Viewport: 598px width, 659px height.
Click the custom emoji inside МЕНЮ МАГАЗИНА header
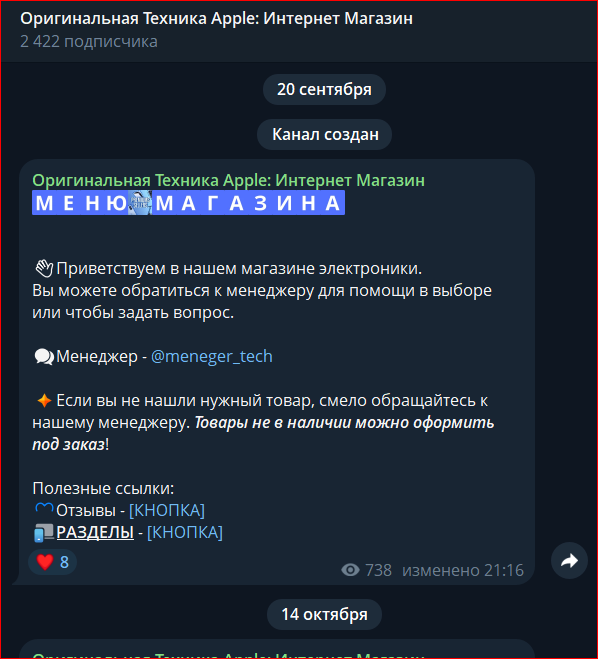coord(140,203)
